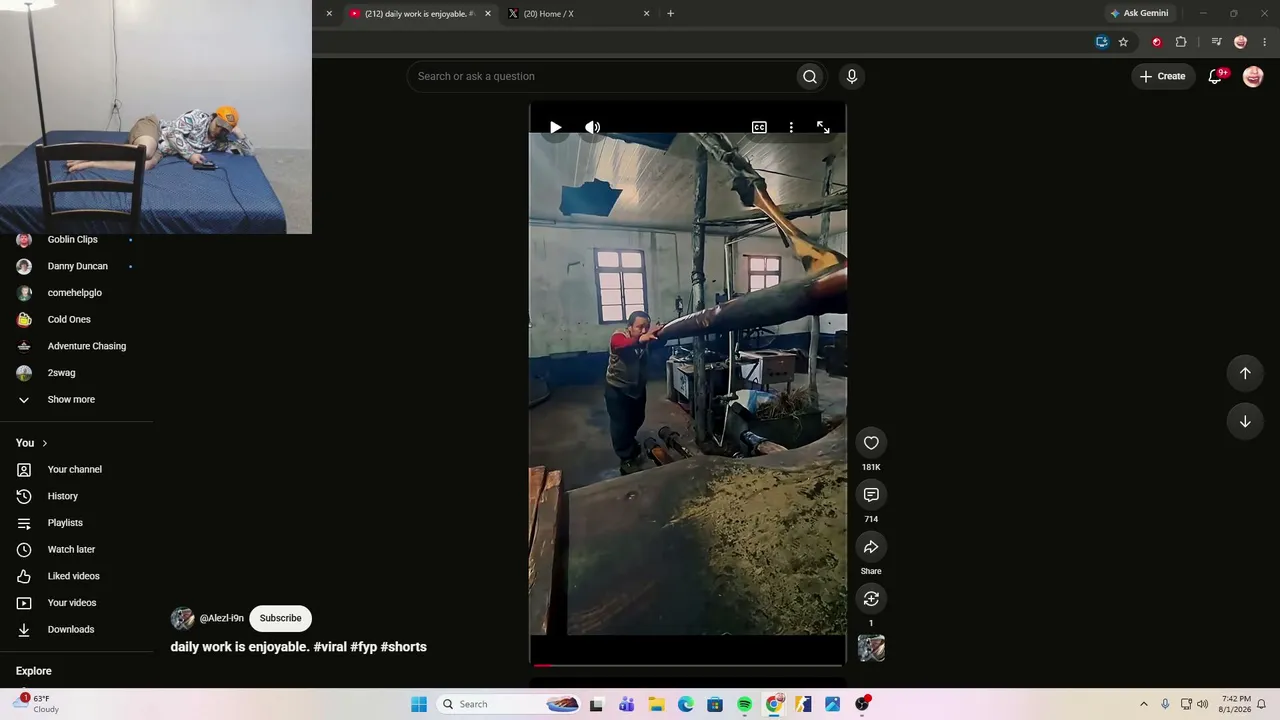
Task: Open the comments showing 714
Action: [x=871, y=495]
